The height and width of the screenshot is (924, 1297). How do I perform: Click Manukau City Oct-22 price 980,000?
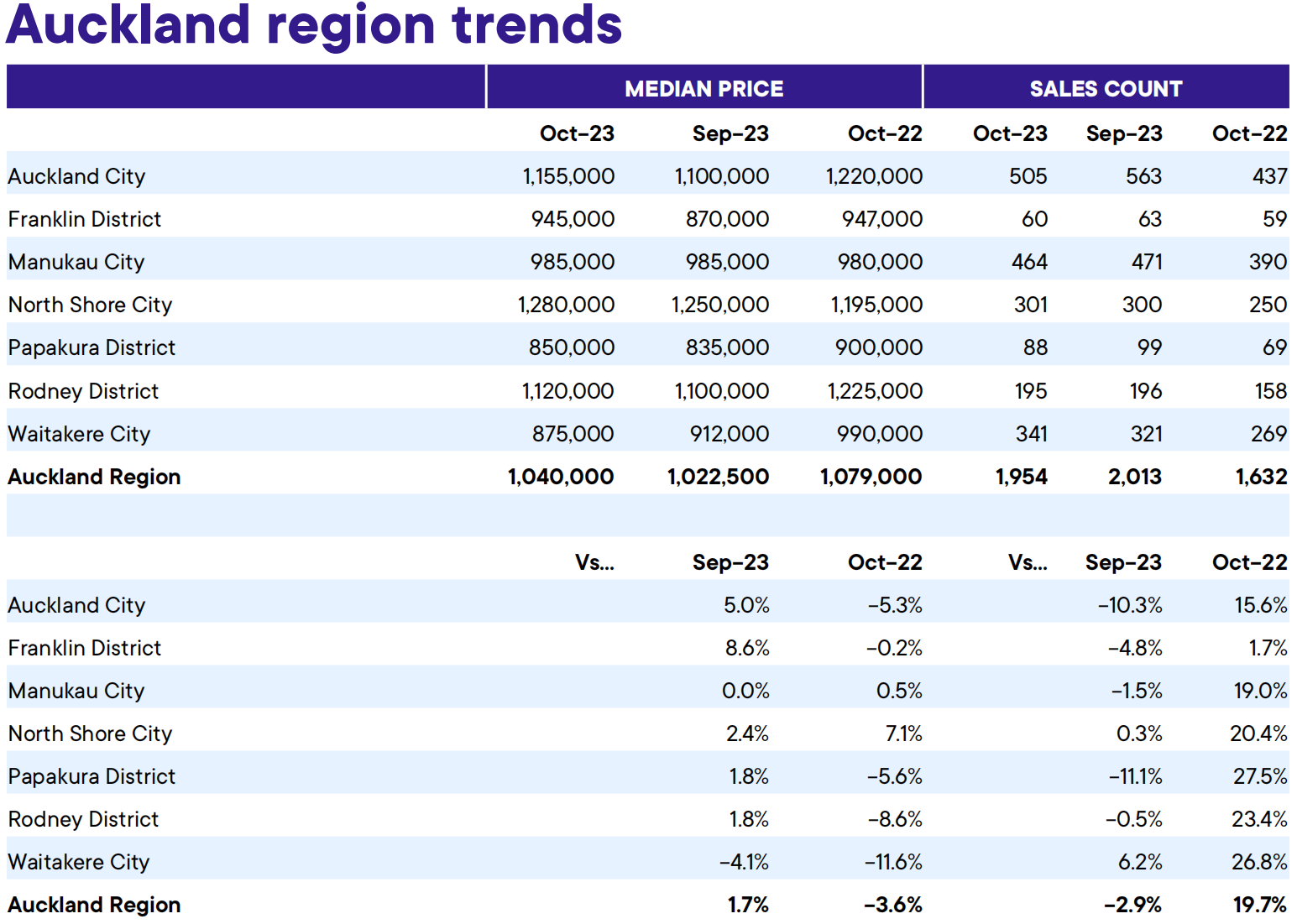(880, 262)
